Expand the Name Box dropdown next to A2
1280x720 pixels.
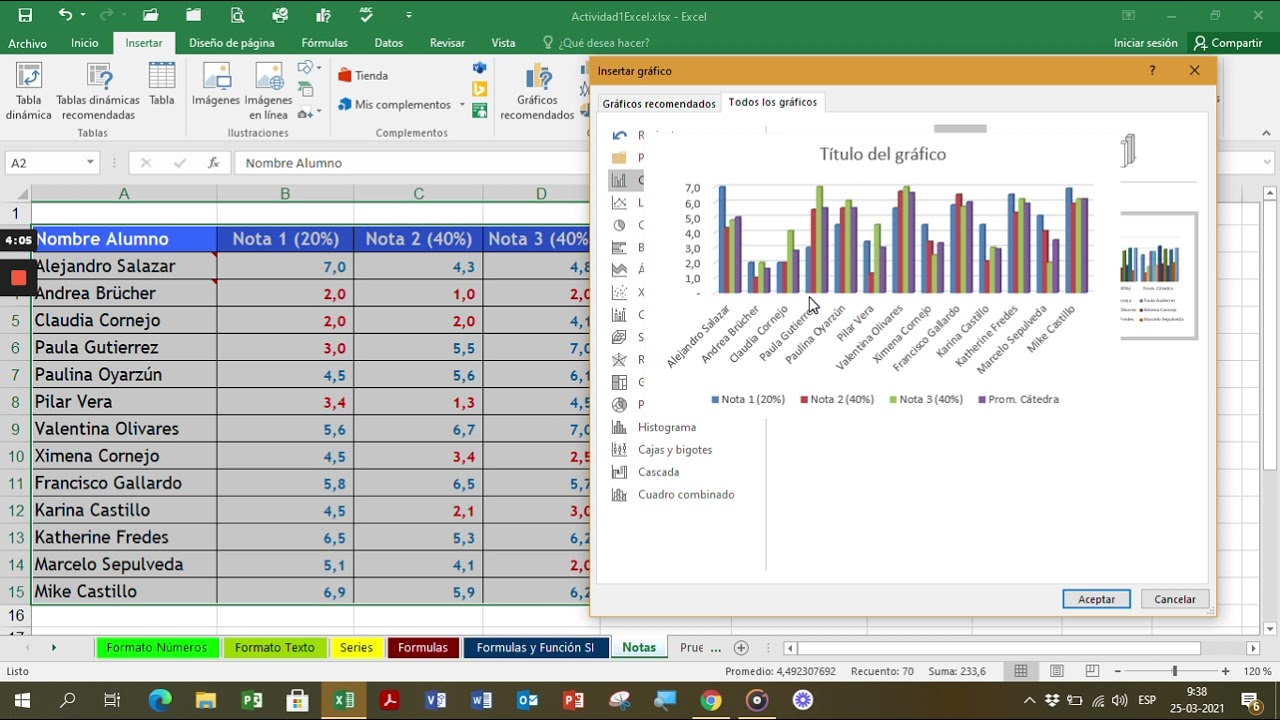[x=90, y=163]
